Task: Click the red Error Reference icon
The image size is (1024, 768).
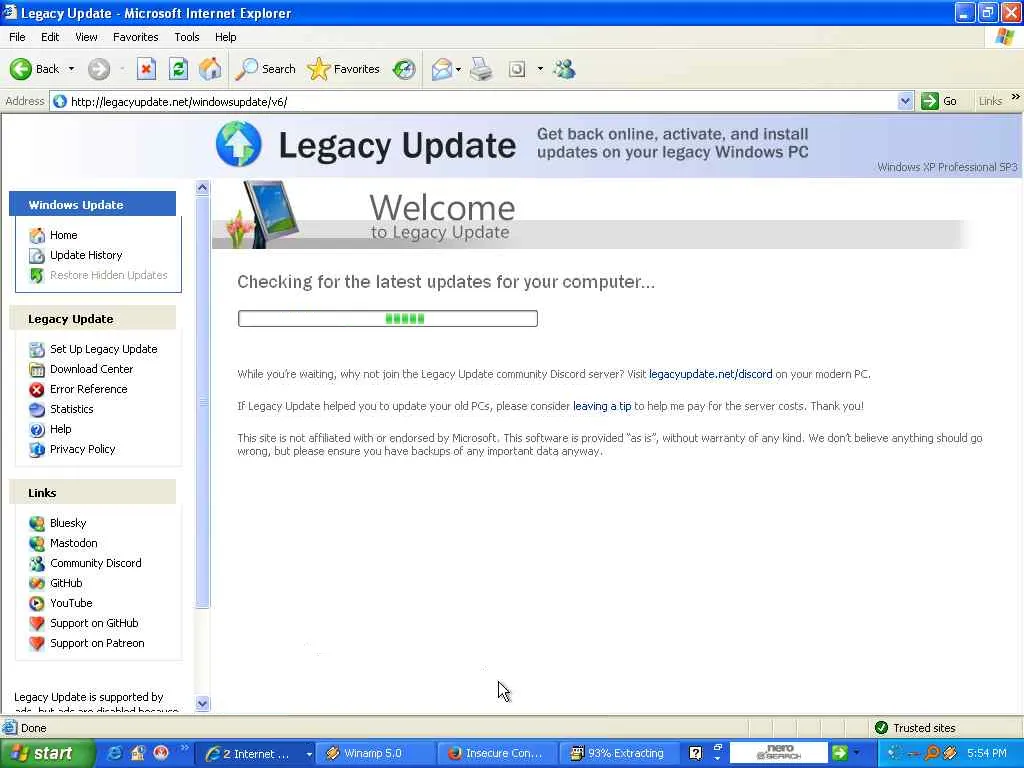Action: tap(37, 389)
